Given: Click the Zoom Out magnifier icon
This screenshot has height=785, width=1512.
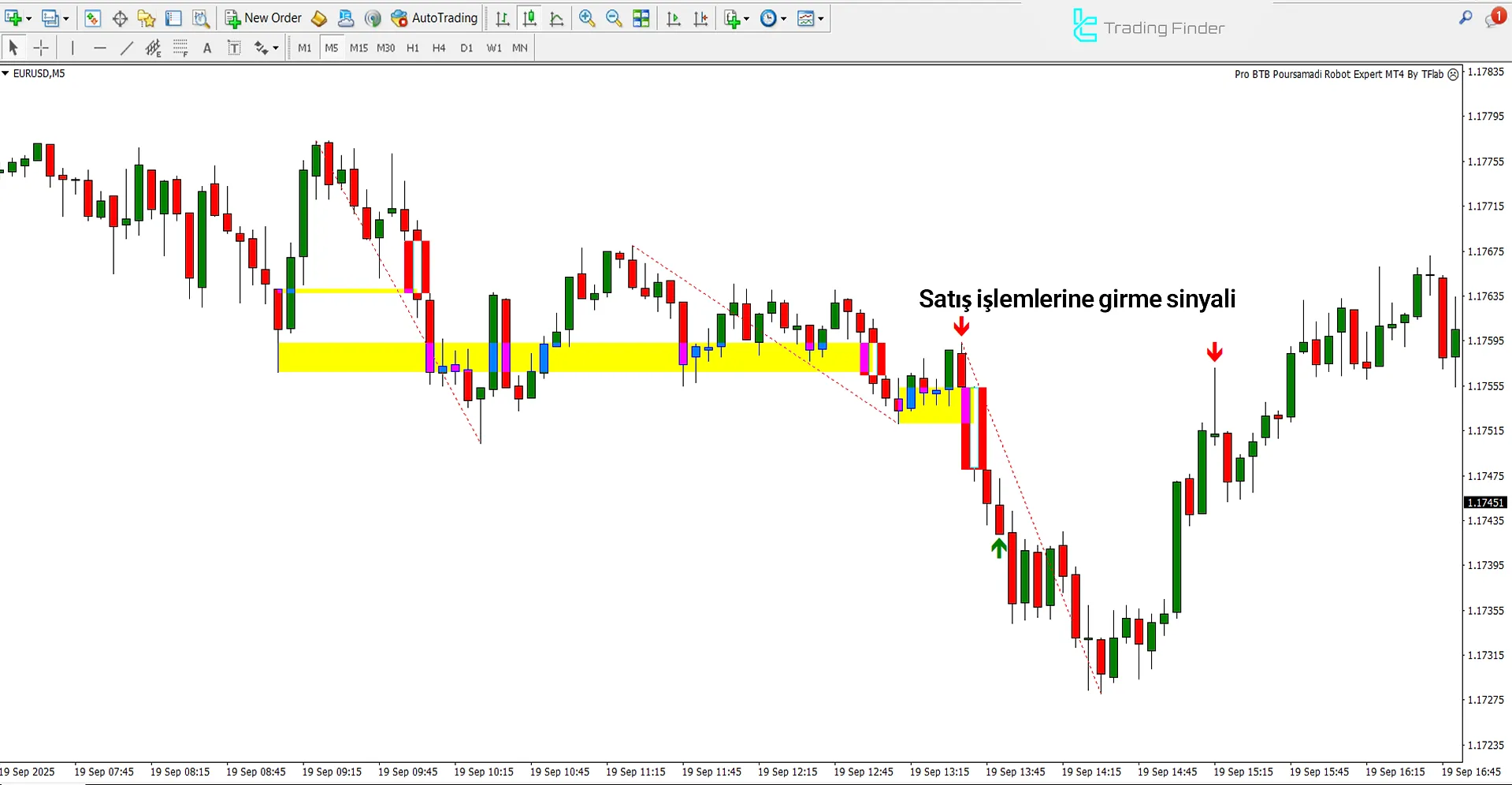Looking at the screenshot, I should [x=614, y=18].
